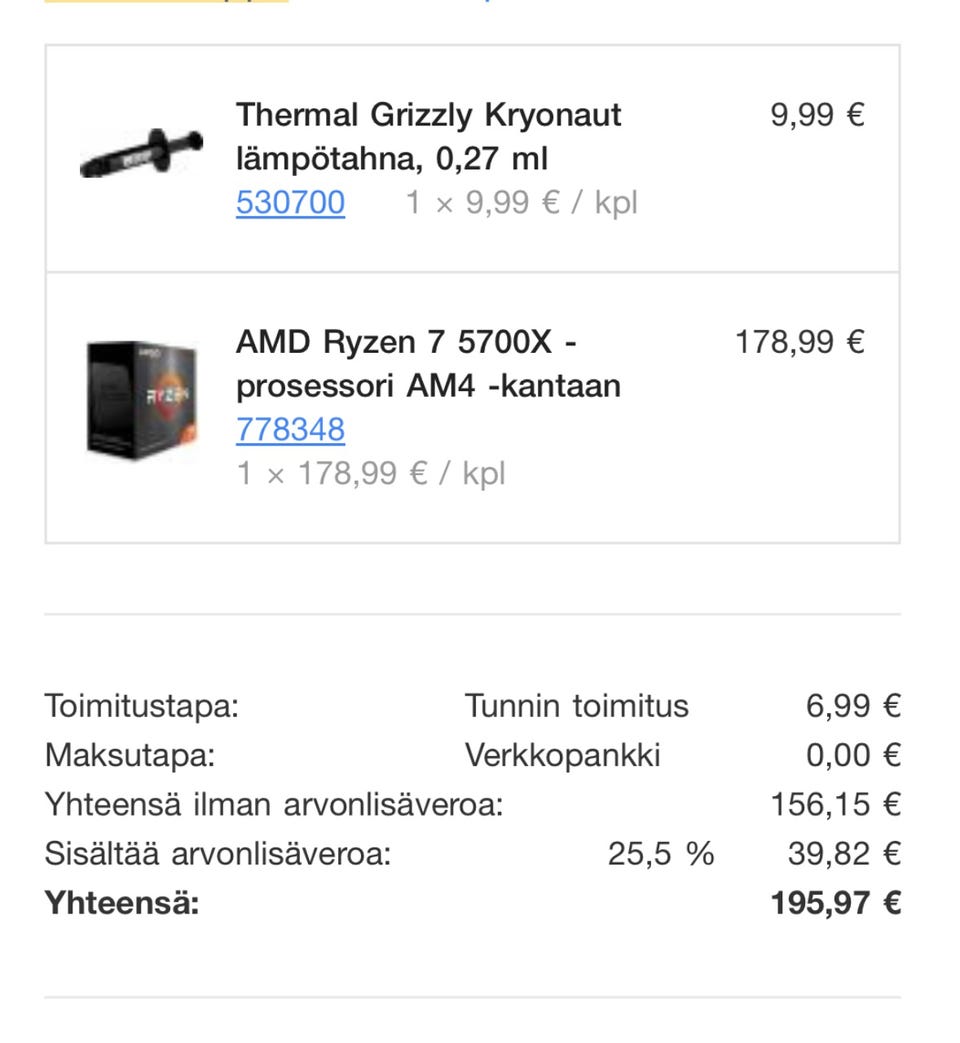Open product code link 530700
Viewport: 960px width, 1043px height.
(290, 202)
